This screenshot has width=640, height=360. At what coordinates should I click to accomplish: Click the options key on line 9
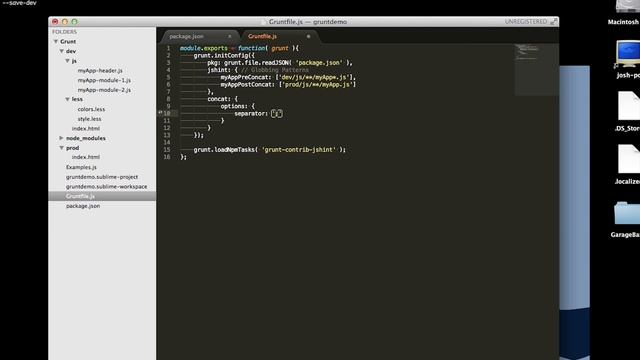pos(234,106)
